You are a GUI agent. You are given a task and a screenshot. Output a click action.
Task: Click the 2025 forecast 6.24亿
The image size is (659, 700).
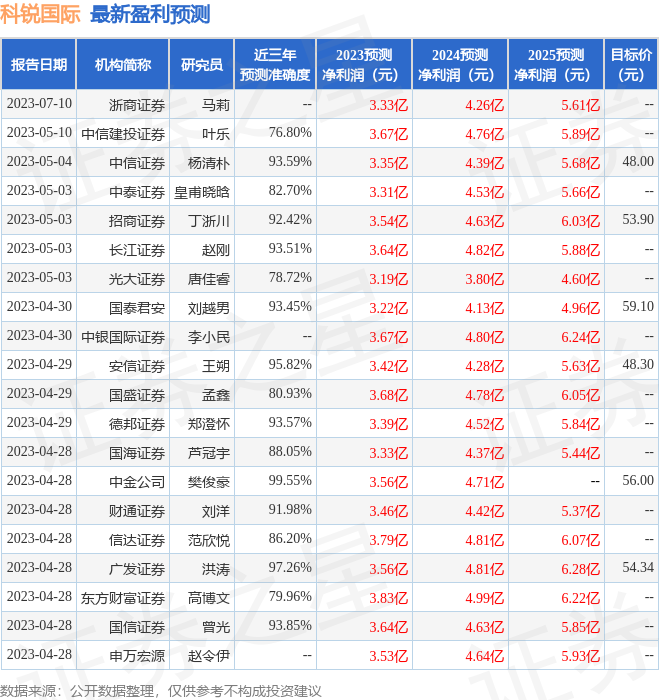(580, 338)
